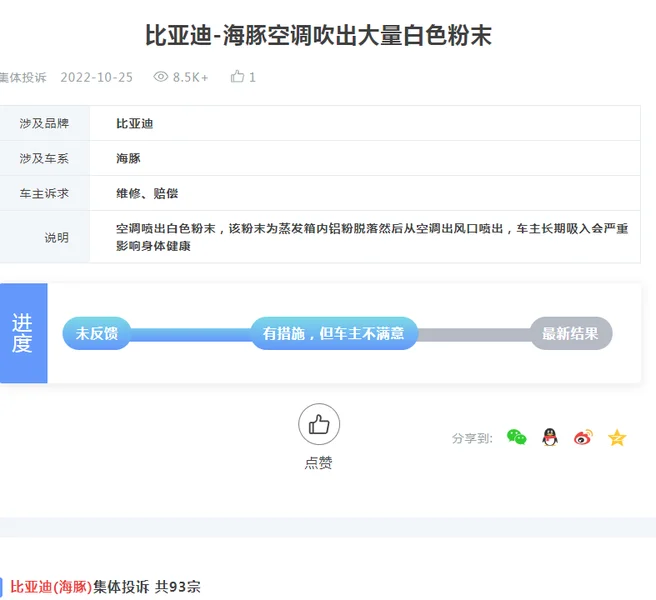This screenshot has height=600, width=656.
Task: Click the eye views icon next to 8.5K+
Action: (161, 77)
